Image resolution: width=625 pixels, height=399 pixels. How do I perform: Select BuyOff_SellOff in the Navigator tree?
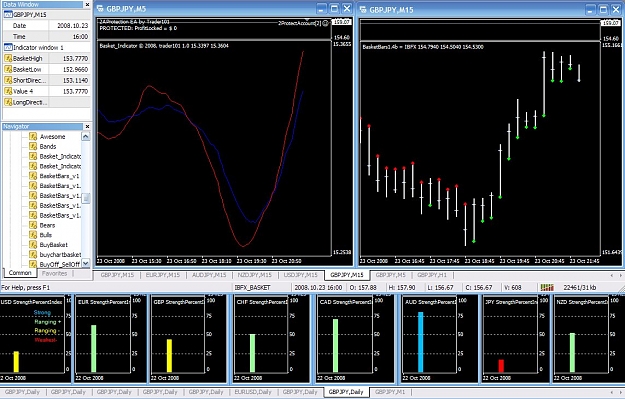(60, 264)
